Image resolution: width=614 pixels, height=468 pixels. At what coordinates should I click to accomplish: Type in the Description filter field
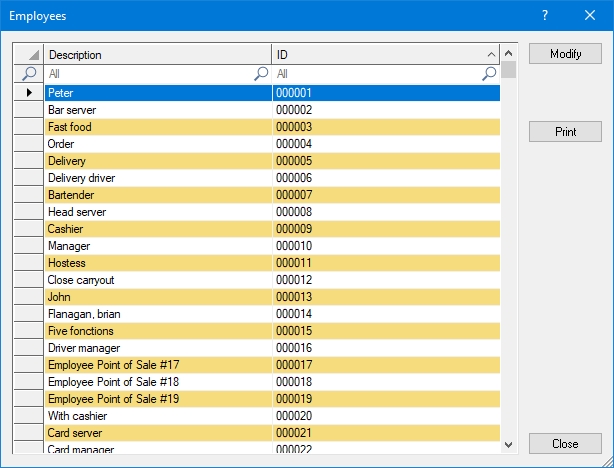pyautogui.click(x=150, y=74)
